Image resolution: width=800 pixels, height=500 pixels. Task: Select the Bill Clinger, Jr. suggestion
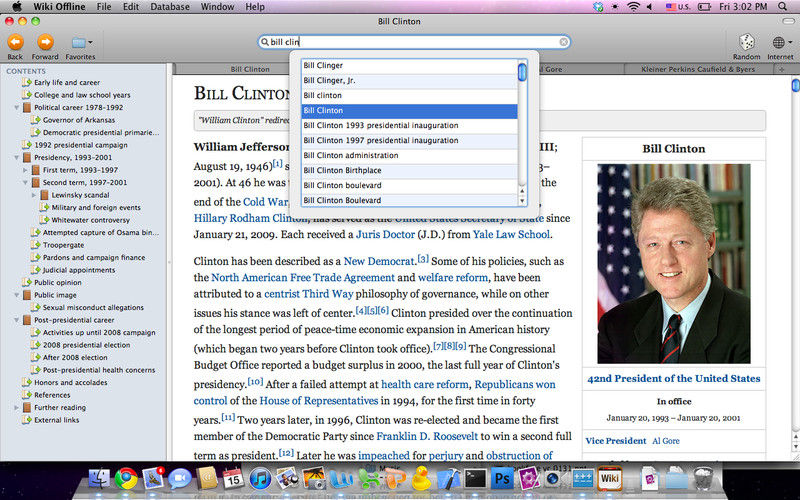[x=409, y=81]
